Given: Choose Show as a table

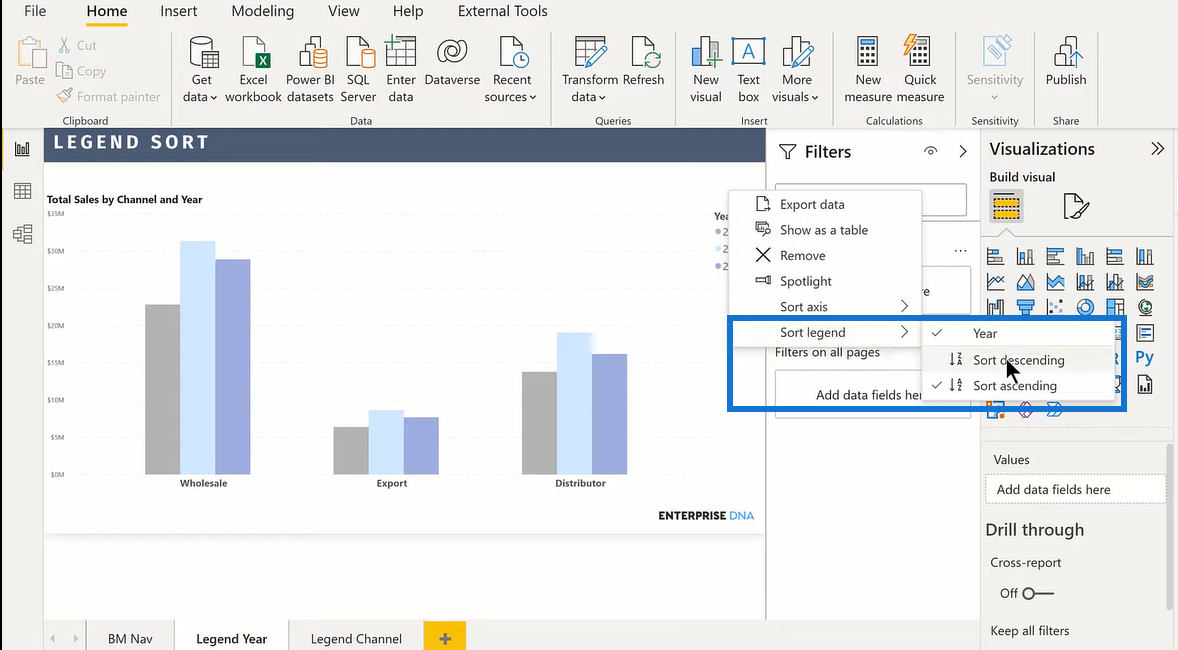Looking at the screenshot, I should (x=826, y=230).
